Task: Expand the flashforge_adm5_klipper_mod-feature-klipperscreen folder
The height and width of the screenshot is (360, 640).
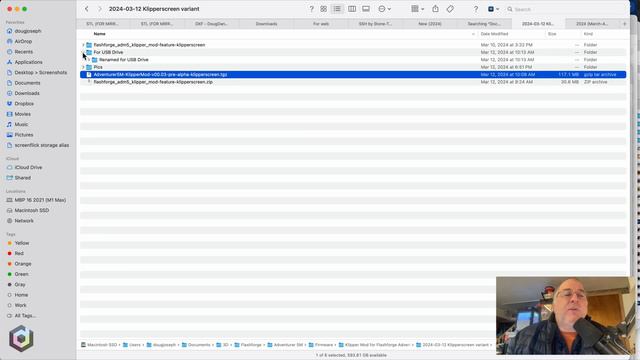Action: [83, 45]
